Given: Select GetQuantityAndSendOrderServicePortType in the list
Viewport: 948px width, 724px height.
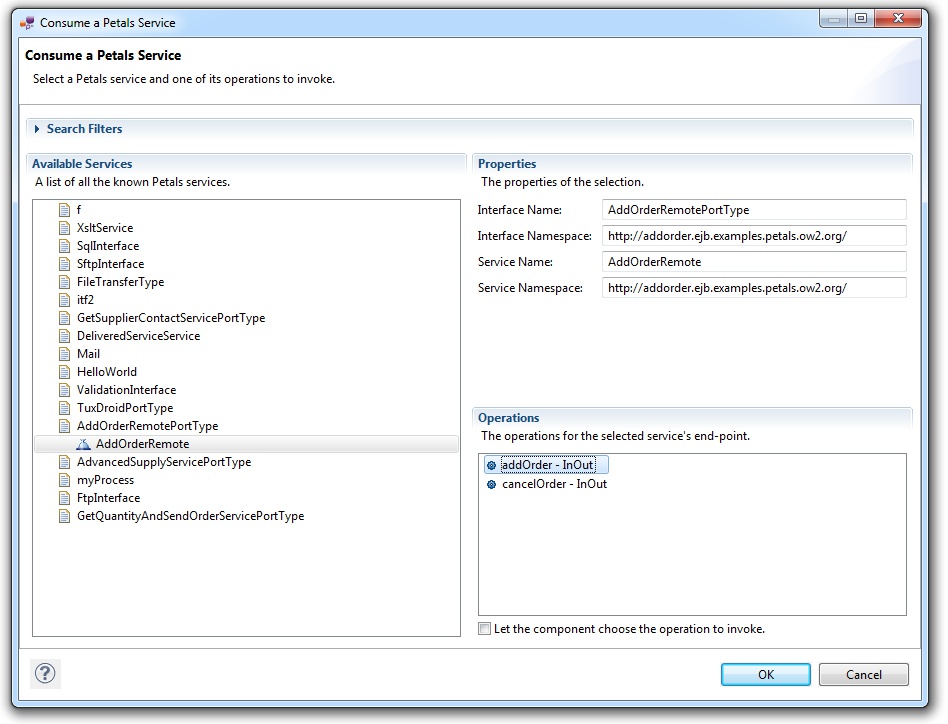Looking at the screenshot, I should tap(190, 516).
